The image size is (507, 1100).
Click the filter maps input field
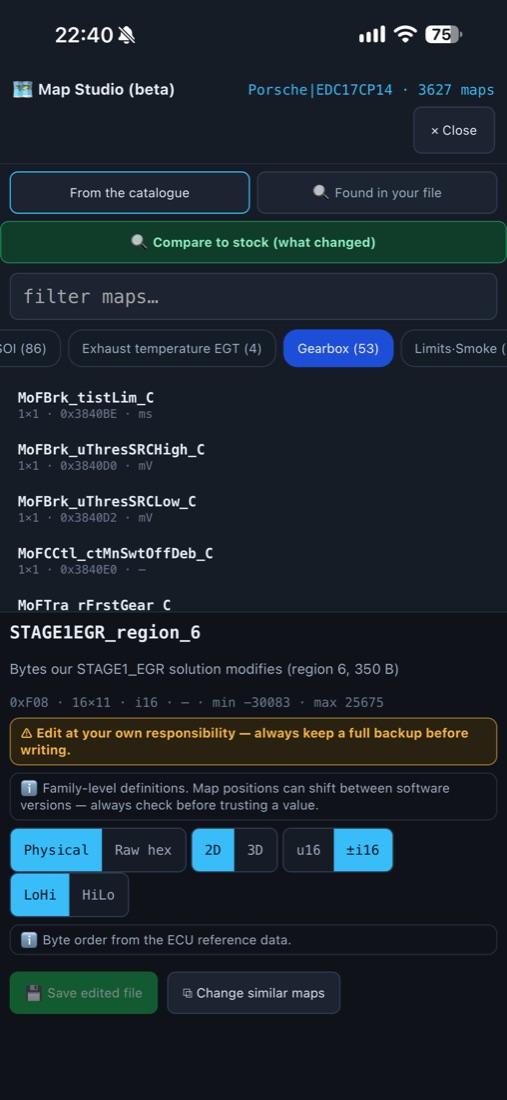point(253,297)
